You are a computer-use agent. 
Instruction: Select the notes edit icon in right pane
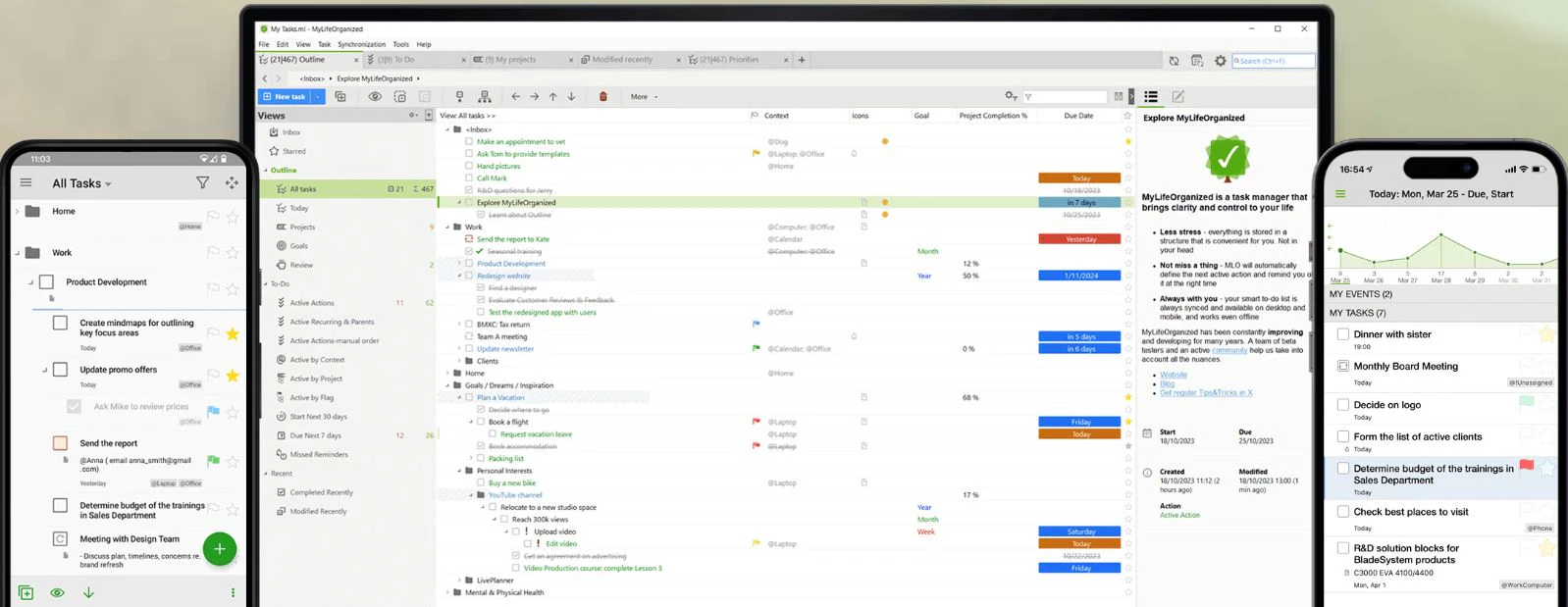[x=1177, y=97]
